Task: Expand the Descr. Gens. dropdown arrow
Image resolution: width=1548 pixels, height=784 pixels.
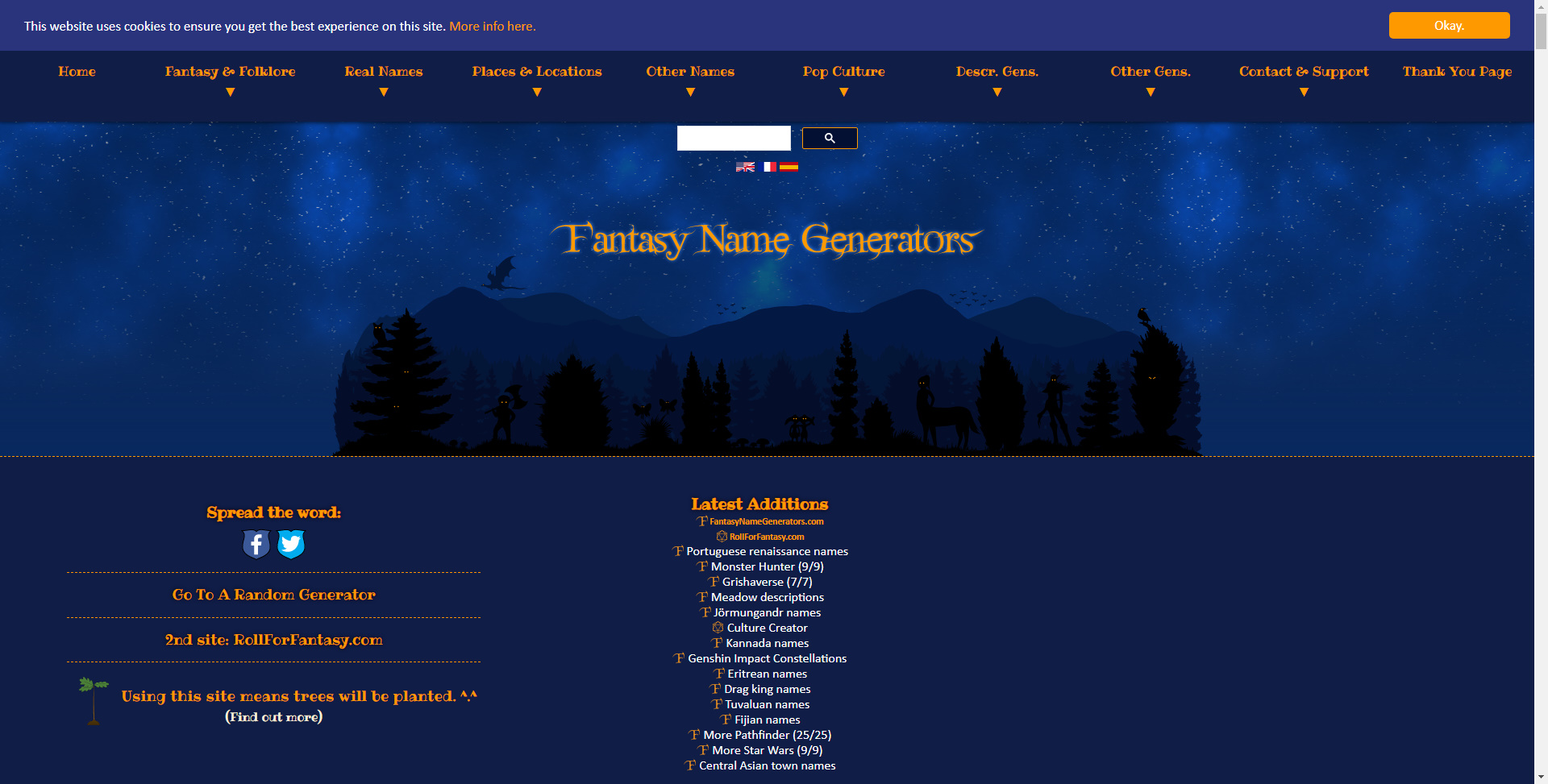Action: pos(997,93)
